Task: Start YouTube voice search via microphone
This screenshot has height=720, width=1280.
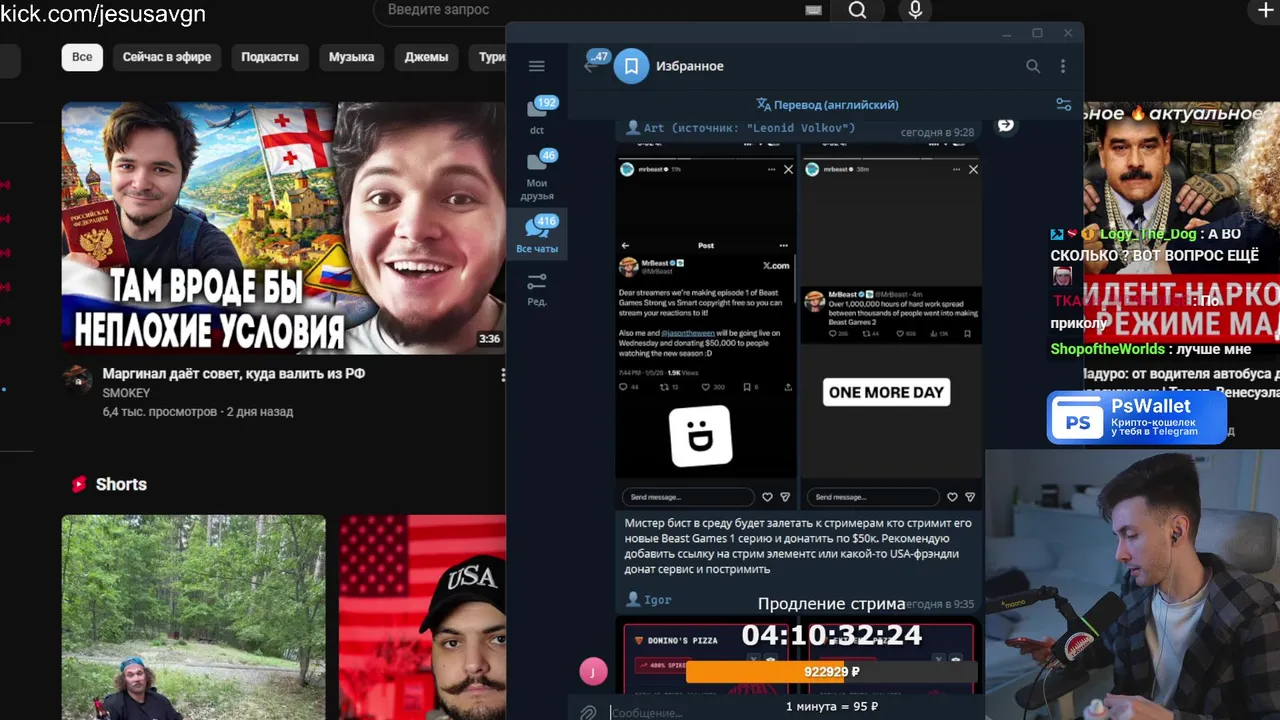Action: tap(915, 11)
